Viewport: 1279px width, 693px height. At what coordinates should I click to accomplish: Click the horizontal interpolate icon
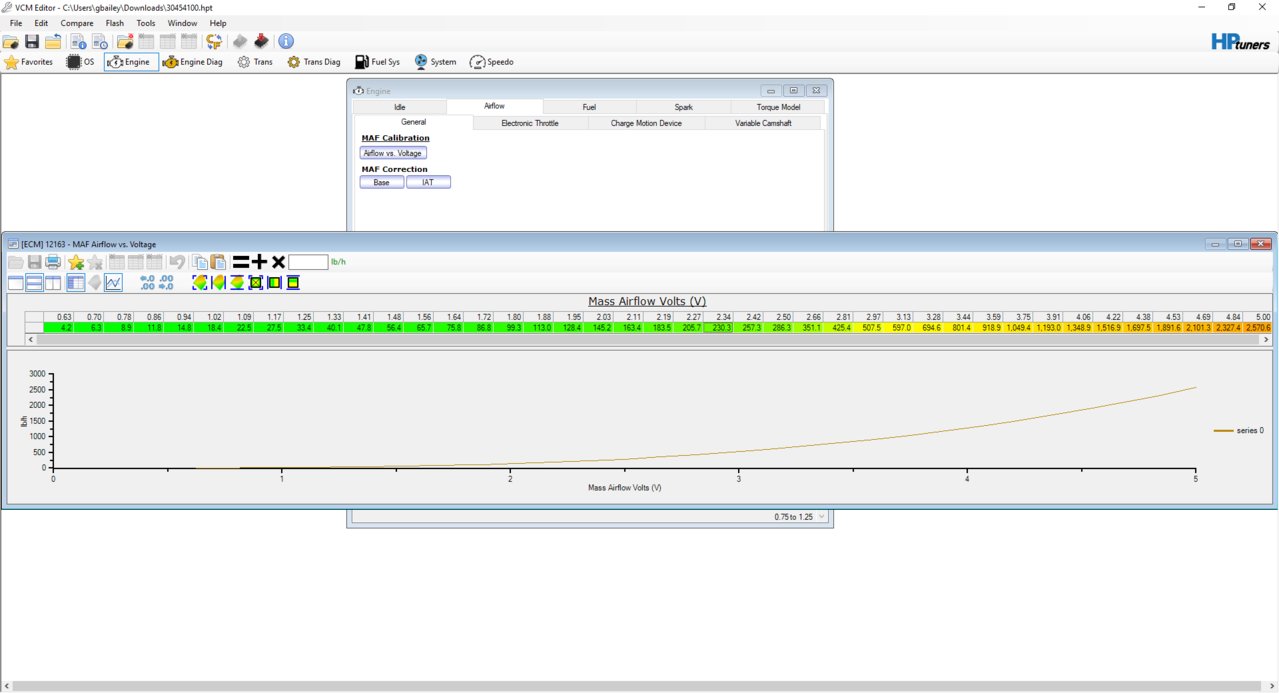[x=219, y=283]
